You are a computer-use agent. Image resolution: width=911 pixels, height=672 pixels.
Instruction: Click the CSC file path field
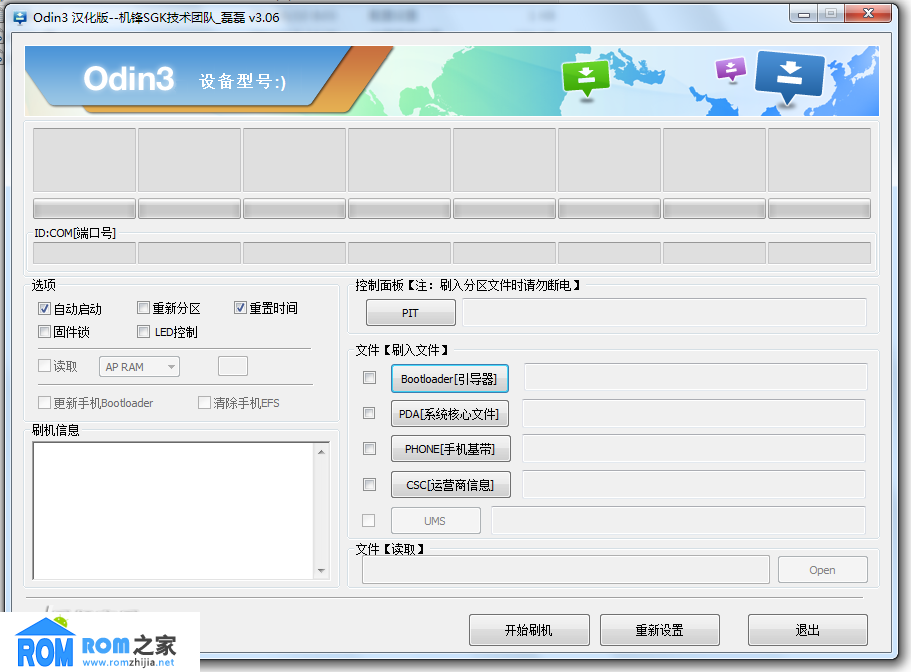694,484
